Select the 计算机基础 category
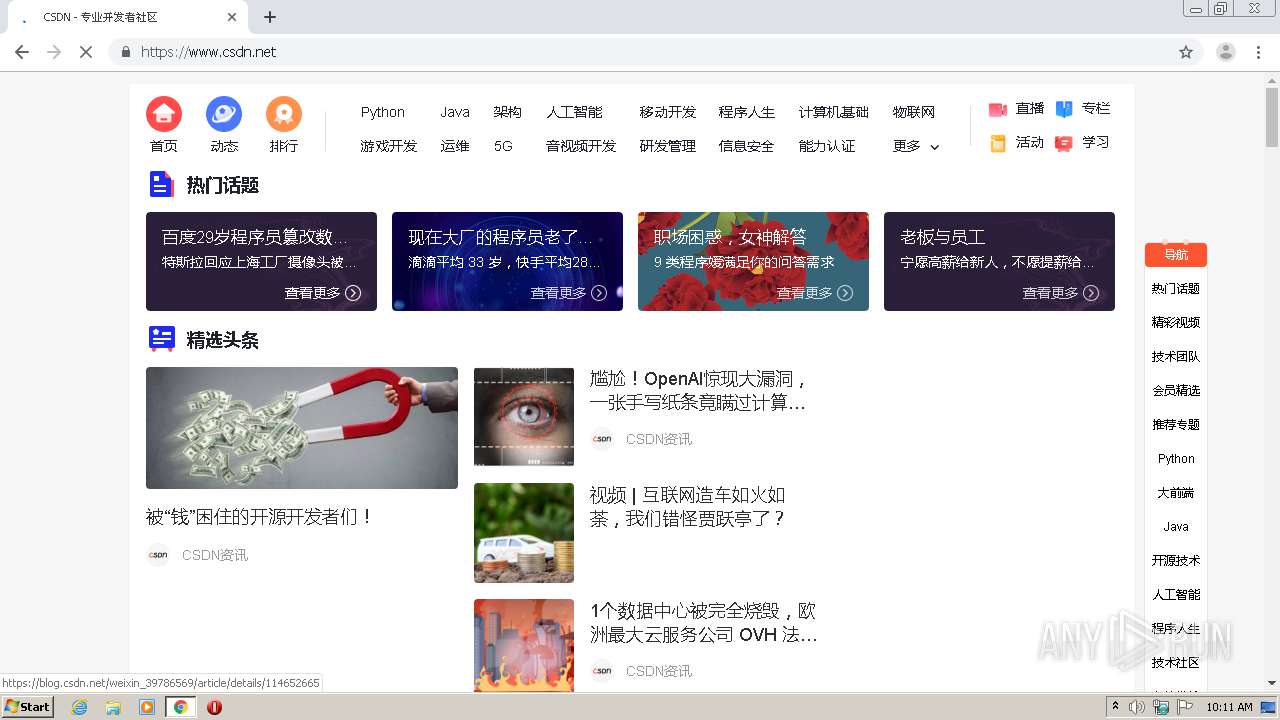Viewport: 1280px width, 720px height. click(x=834, y=112)
